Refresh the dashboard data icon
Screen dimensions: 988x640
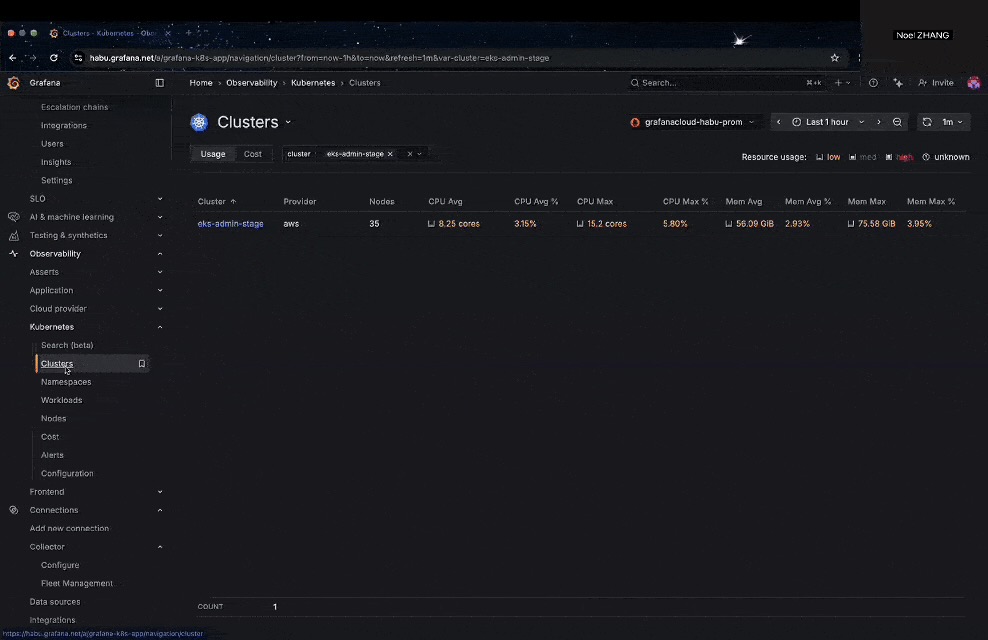coord(927,122)
